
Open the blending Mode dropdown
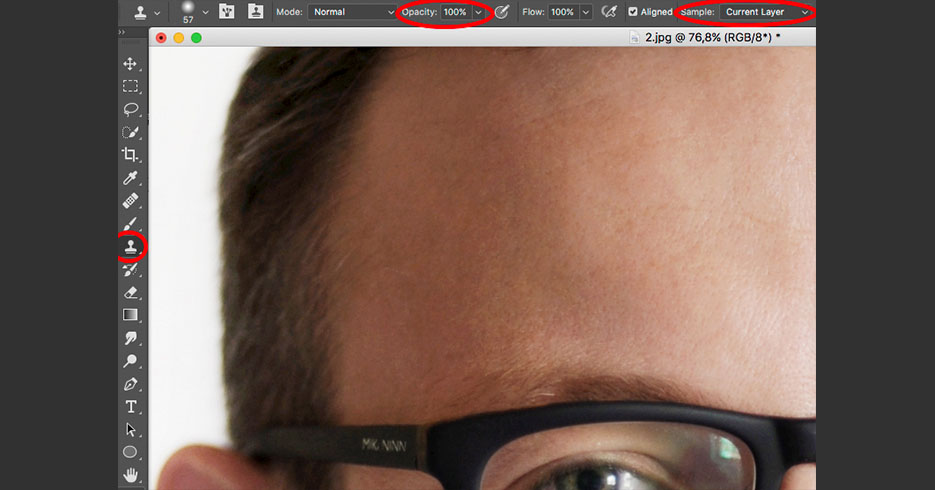pos(351,12)
